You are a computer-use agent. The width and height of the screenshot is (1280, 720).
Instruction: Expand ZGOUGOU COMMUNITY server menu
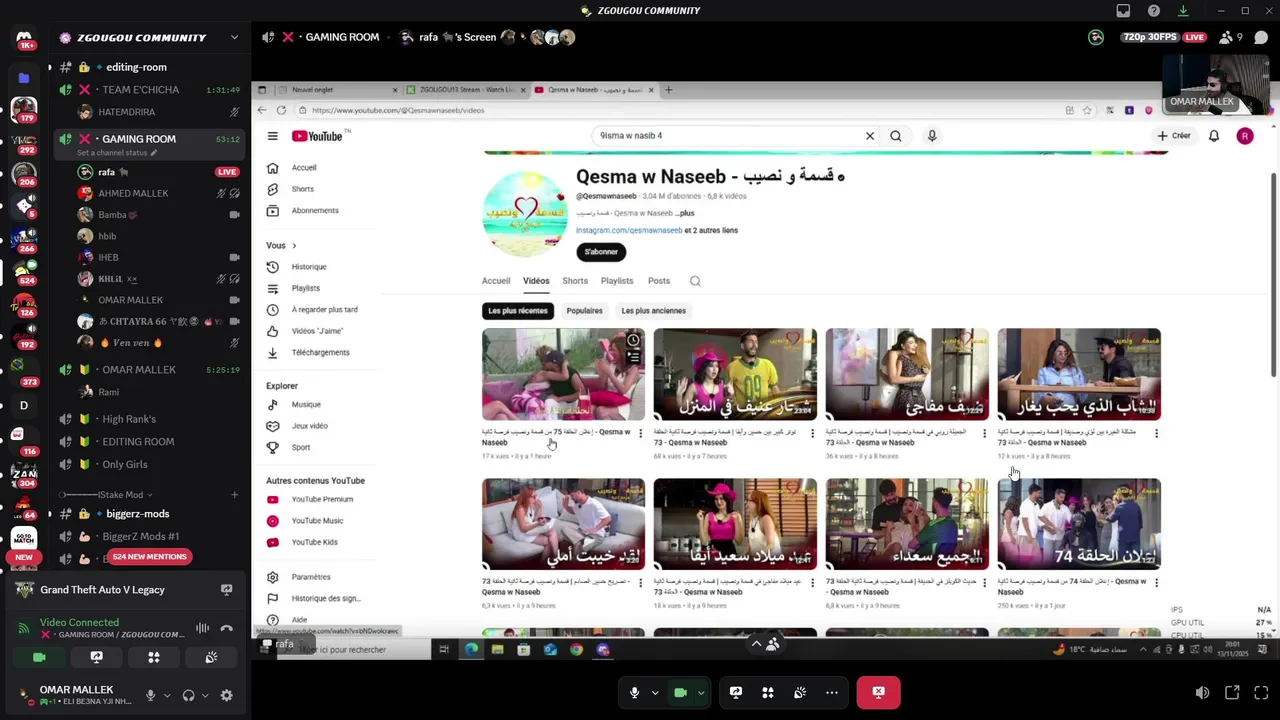pos(234,38)
